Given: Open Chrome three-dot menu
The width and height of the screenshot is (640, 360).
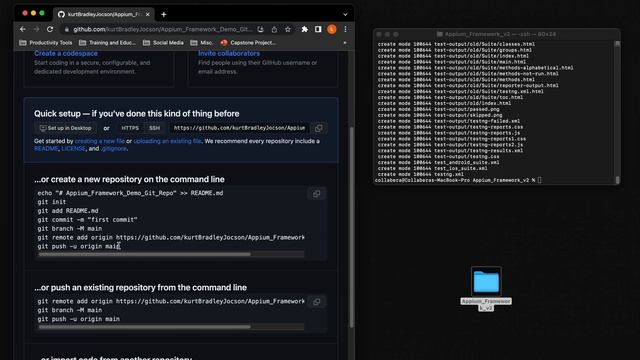Looking at the screenshot, I should point(345,29).
